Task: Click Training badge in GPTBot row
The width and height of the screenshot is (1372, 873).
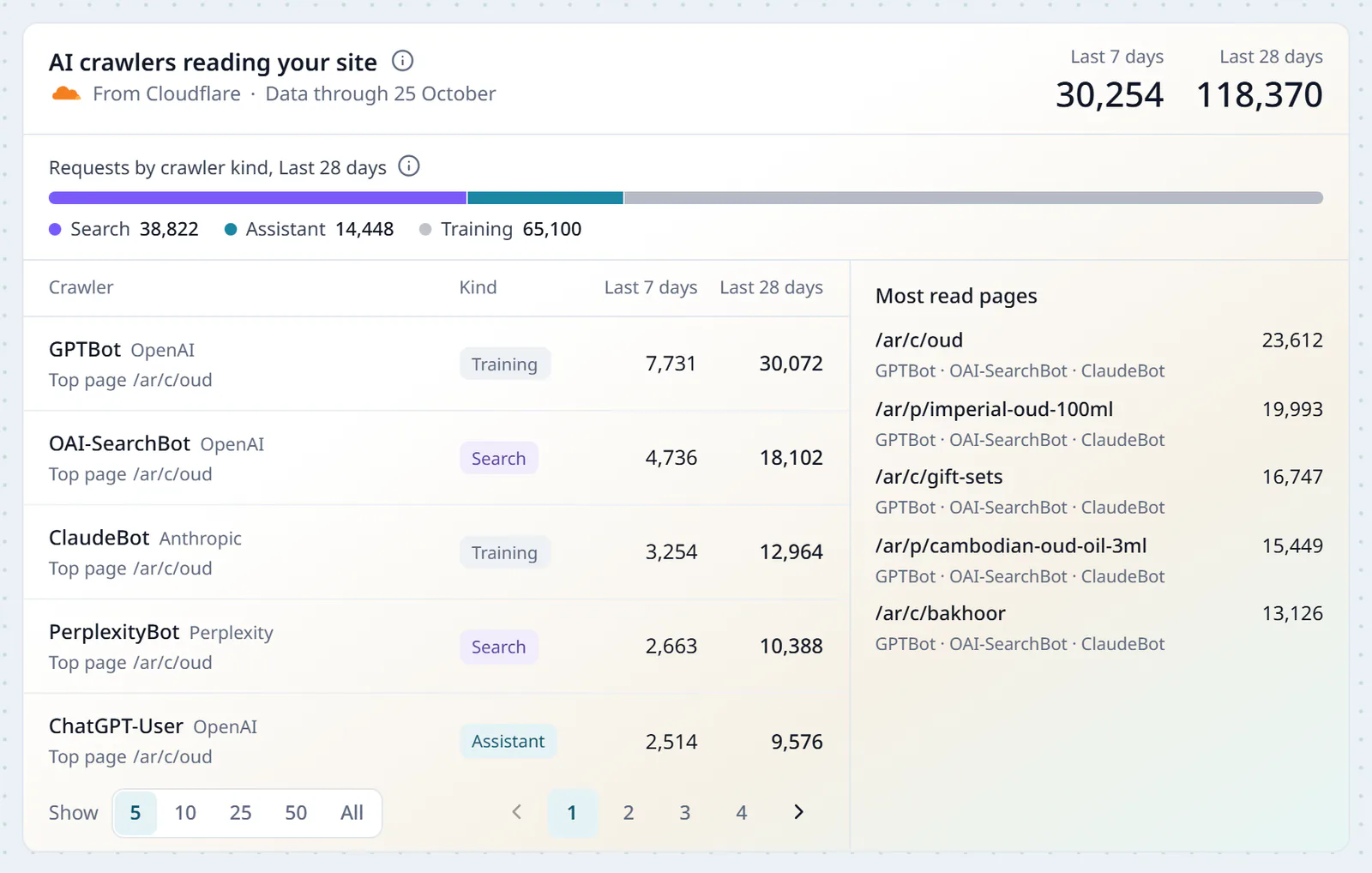Action: click(x=504, y=364)
